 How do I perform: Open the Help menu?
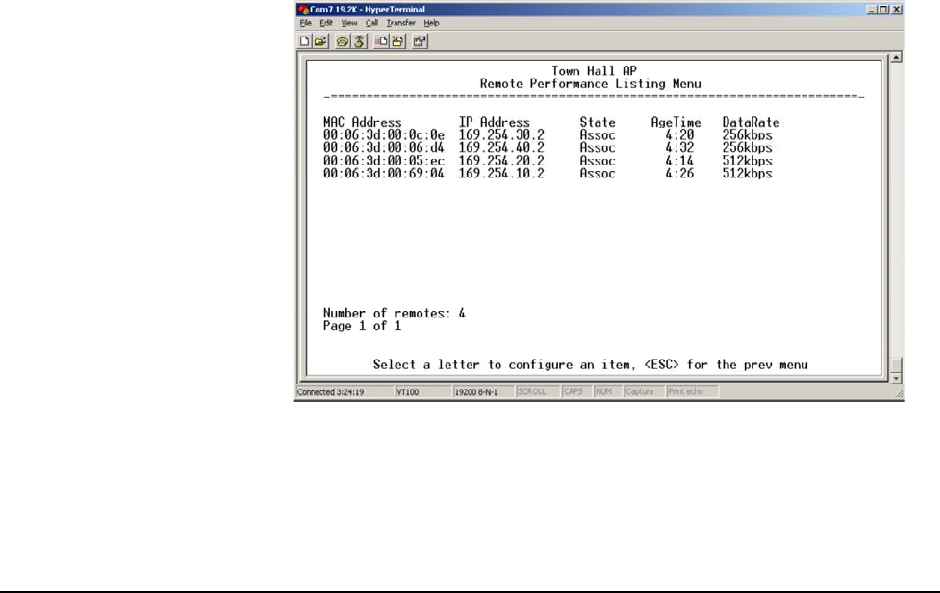click(x=431, y=23)
